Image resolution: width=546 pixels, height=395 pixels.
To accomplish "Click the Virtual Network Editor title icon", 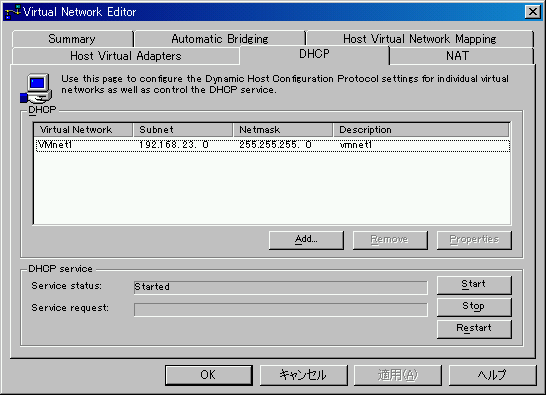I will point(13,12).
